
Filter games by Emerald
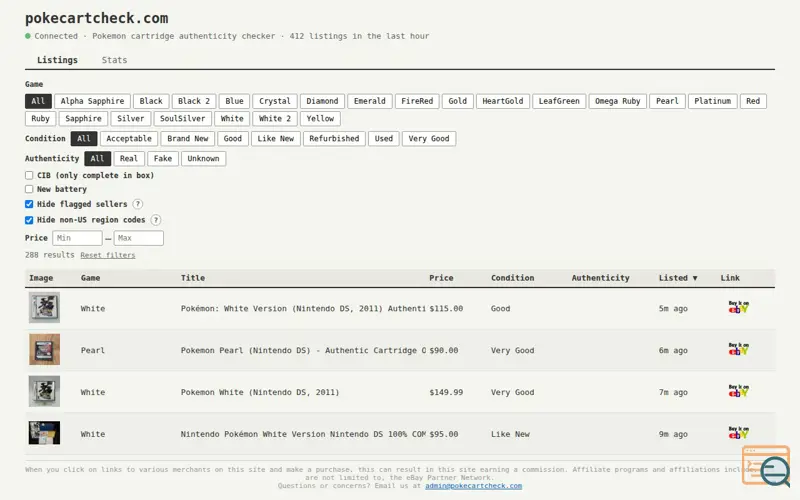[369, 101]
